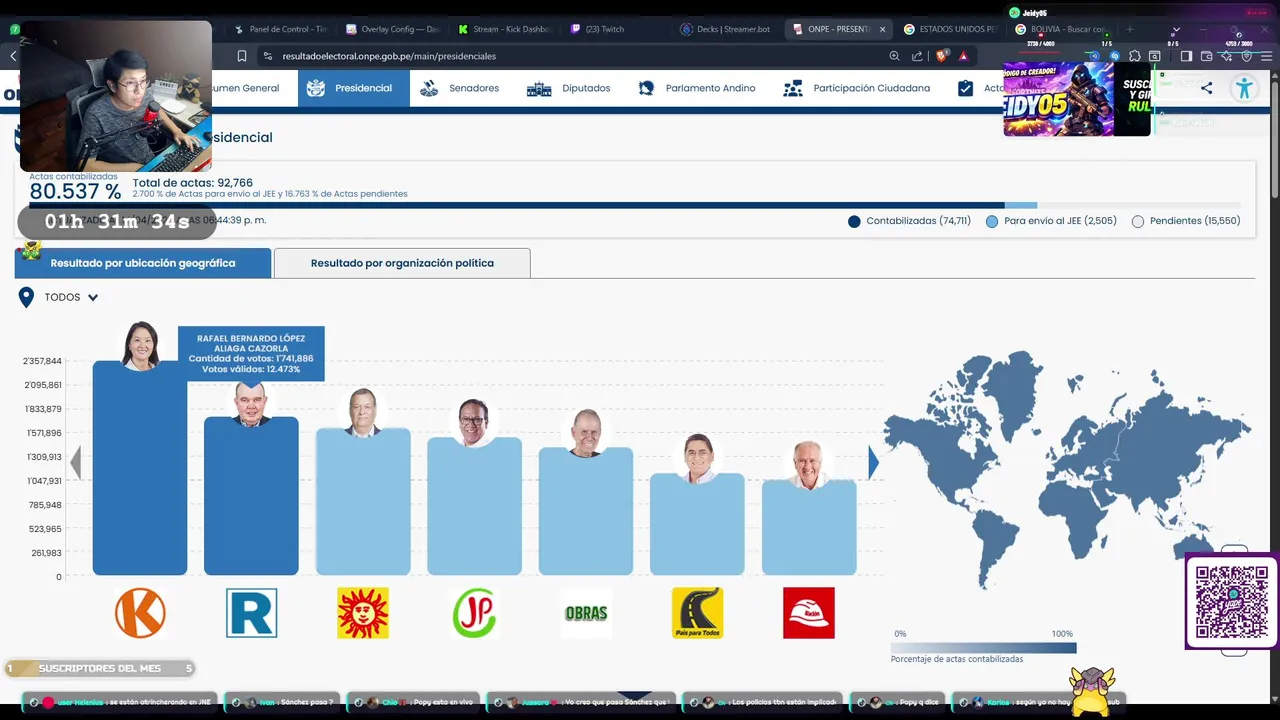Screen dimensions: 1280x720
Task: Click the percentage gradient legend bar
Action: click(x=984, y=647)
